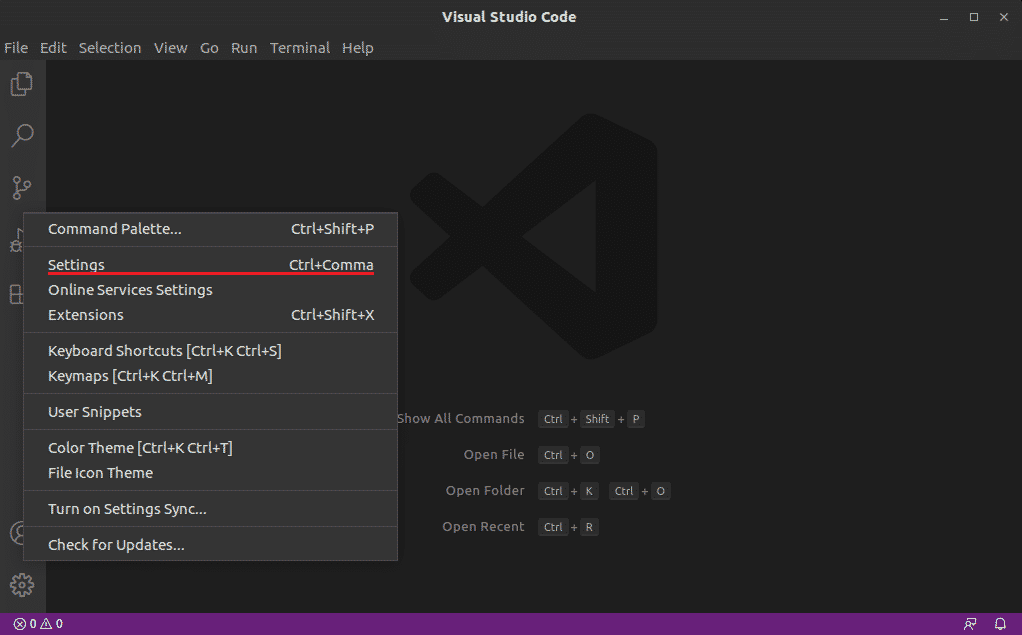Open the Source Control icon

[22, 187]
